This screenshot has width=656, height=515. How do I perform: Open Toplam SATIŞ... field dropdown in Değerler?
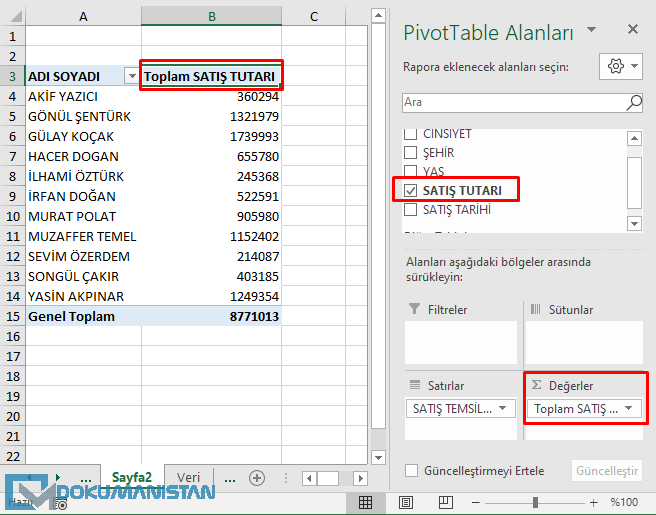[x=628, y=408]
